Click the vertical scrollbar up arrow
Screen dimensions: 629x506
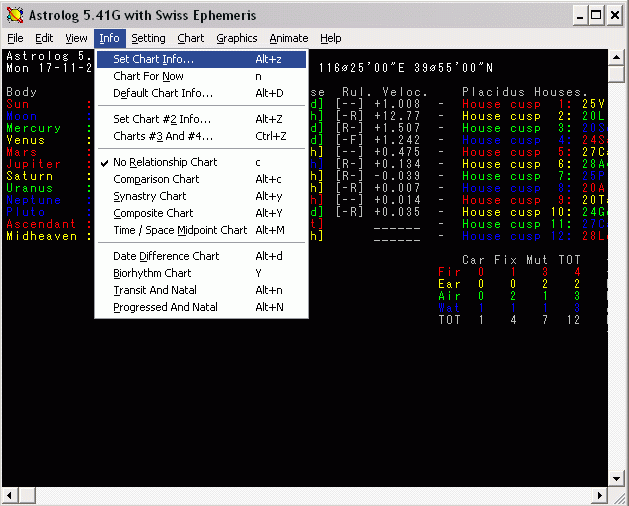[616, 57]
